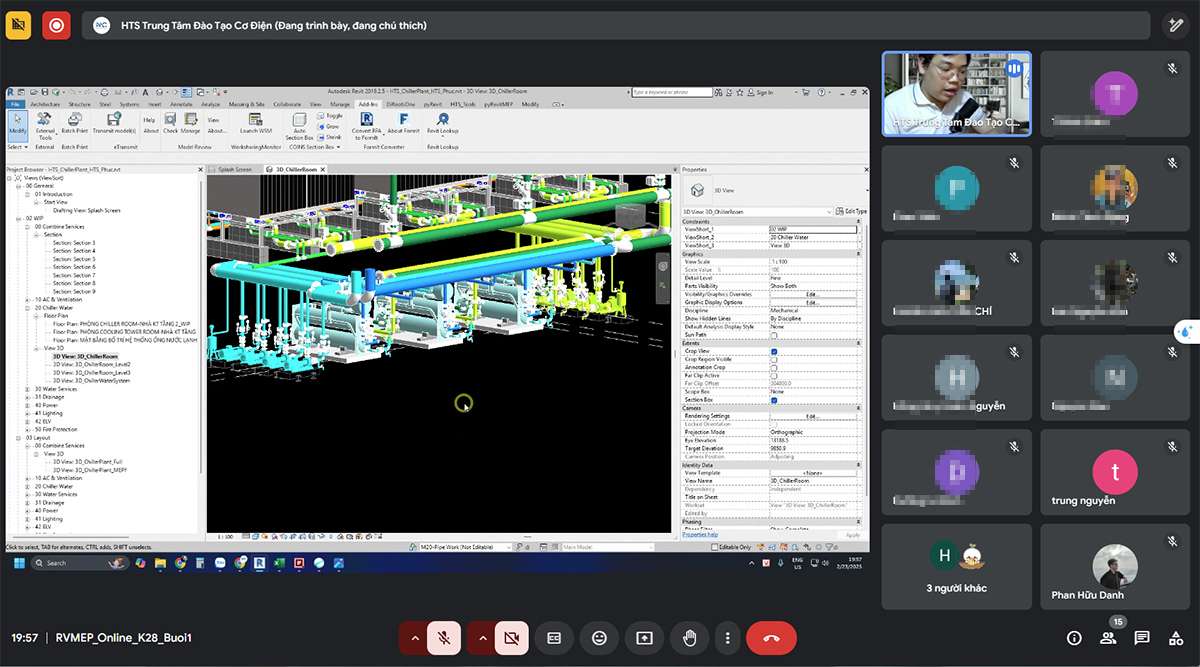1200x667 pixels.
Task: Click the Transmit model(s) icon
Action: 114,123
